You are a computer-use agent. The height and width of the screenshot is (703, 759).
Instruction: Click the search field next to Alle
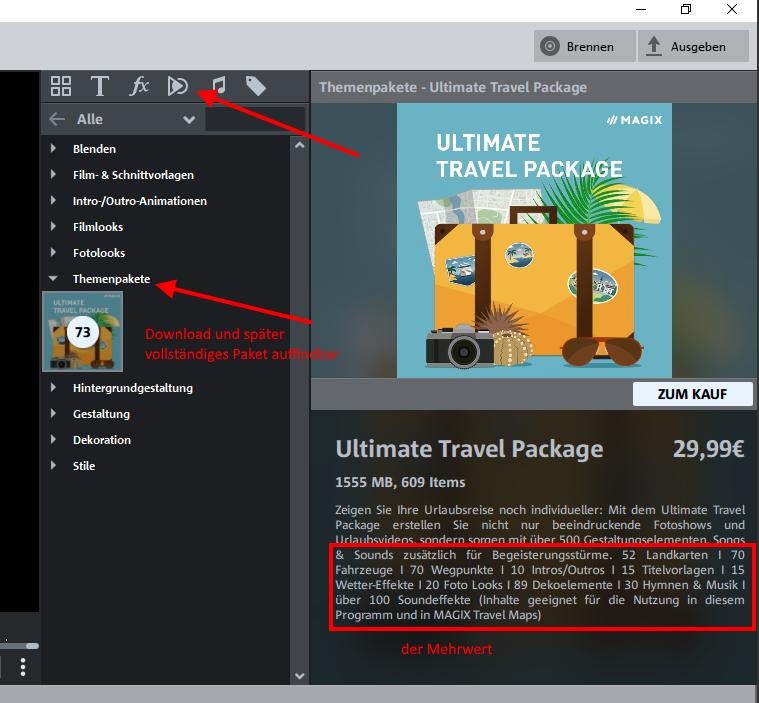(255, 119)
